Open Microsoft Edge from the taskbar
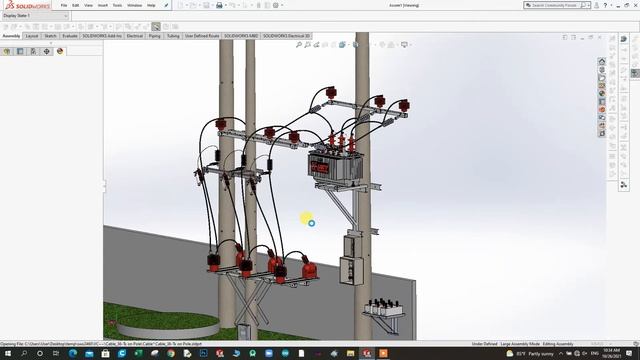The image size is (640, 360). click(x=73, y=353)
